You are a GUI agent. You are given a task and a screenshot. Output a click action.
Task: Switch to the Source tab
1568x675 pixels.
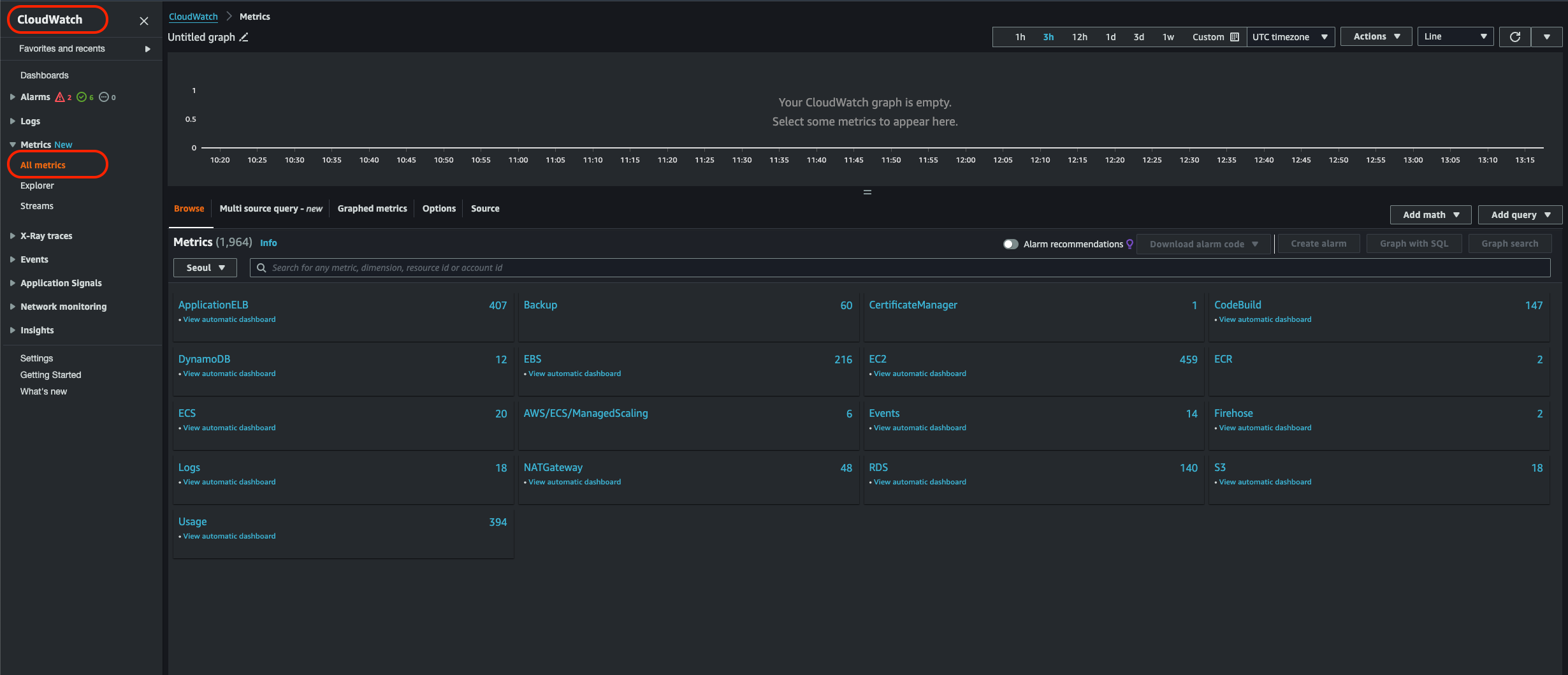(x=485, y=208)
